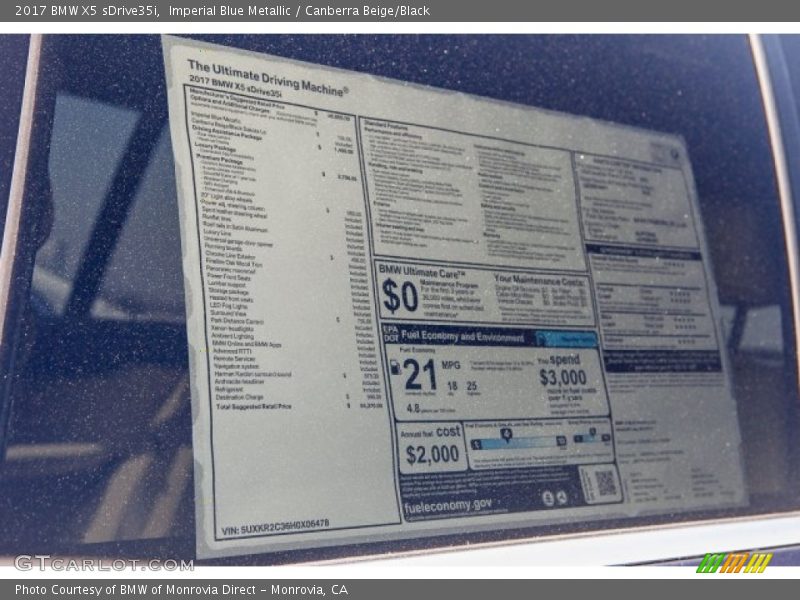This screenshot has height=600, width=800.
Task: Click The Ultimate Driving Machine heading
Action: pyautogui.click(x=267, y=77)
